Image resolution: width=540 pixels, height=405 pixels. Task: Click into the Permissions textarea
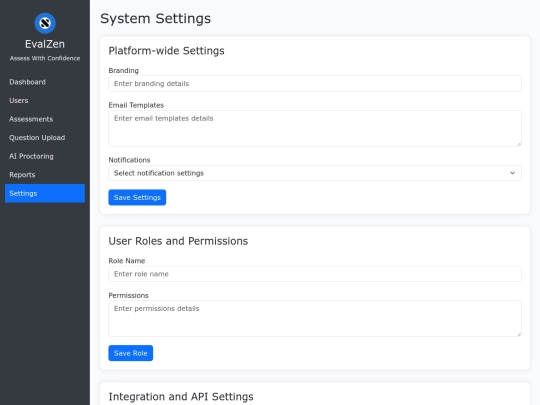tap(315, 319)
